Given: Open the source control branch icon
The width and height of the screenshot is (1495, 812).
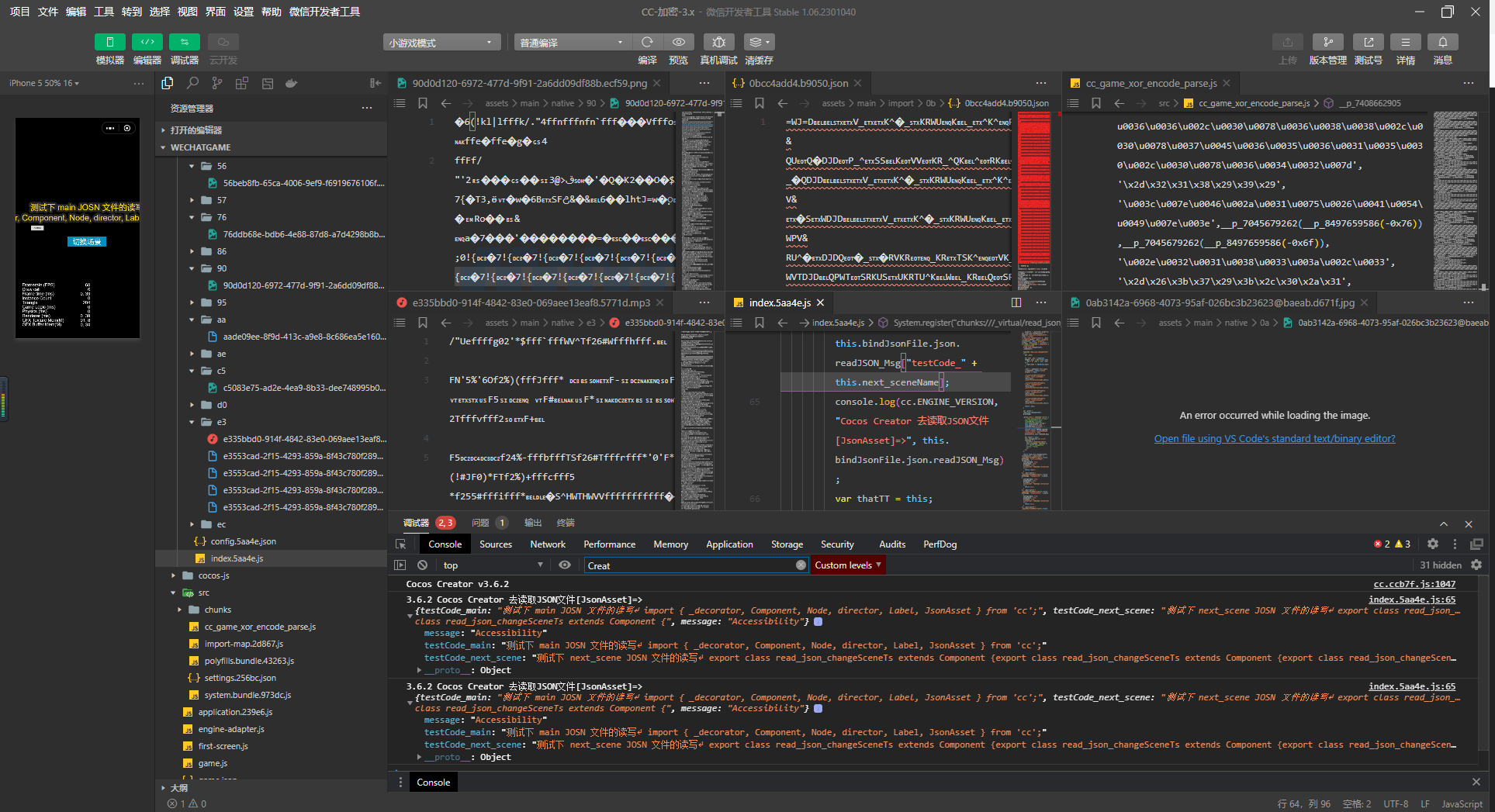Looking at the screenshot, I should (x=217, y=83).
